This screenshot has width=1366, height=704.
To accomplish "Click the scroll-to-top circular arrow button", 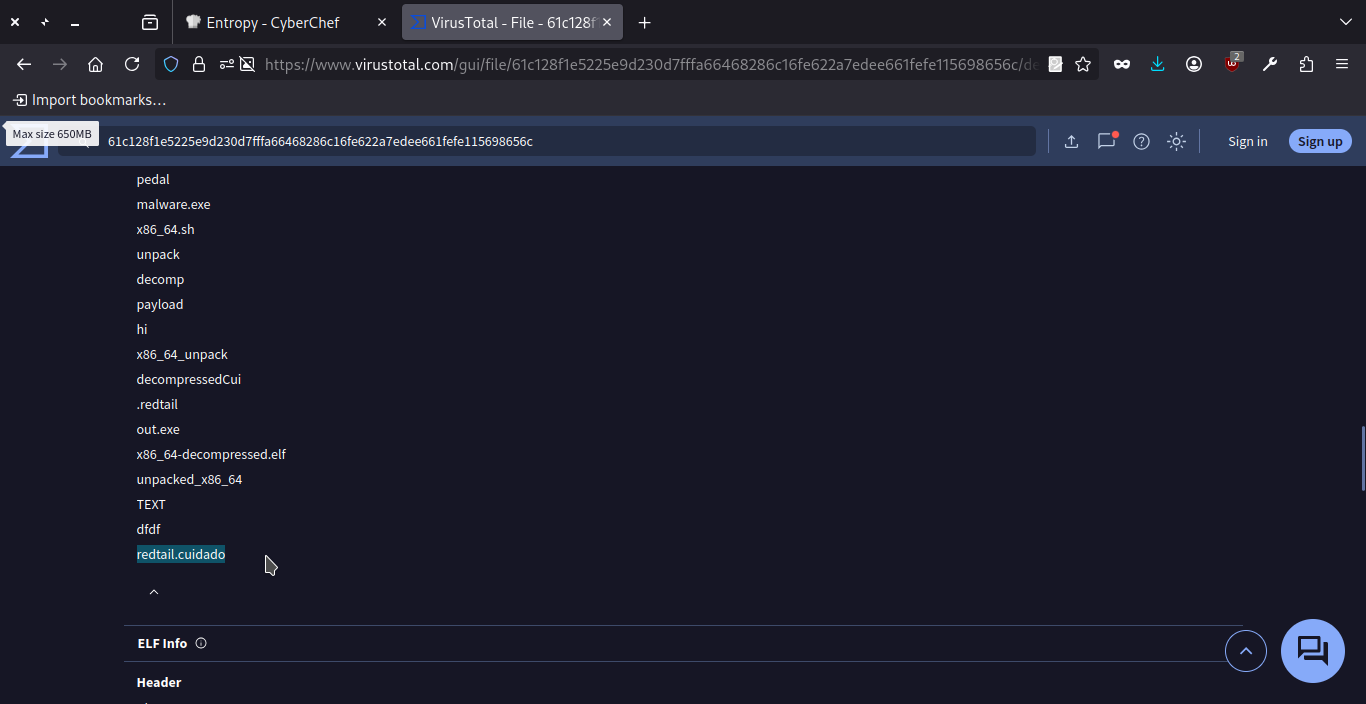I will pos(1245,651).
